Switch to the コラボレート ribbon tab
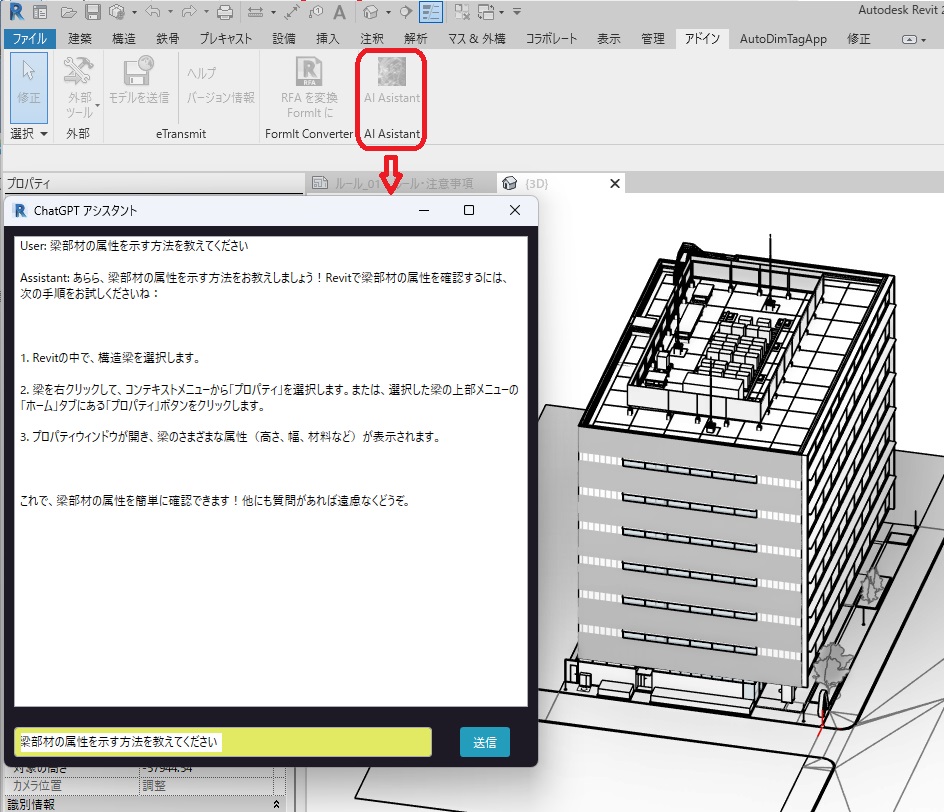 551,39
